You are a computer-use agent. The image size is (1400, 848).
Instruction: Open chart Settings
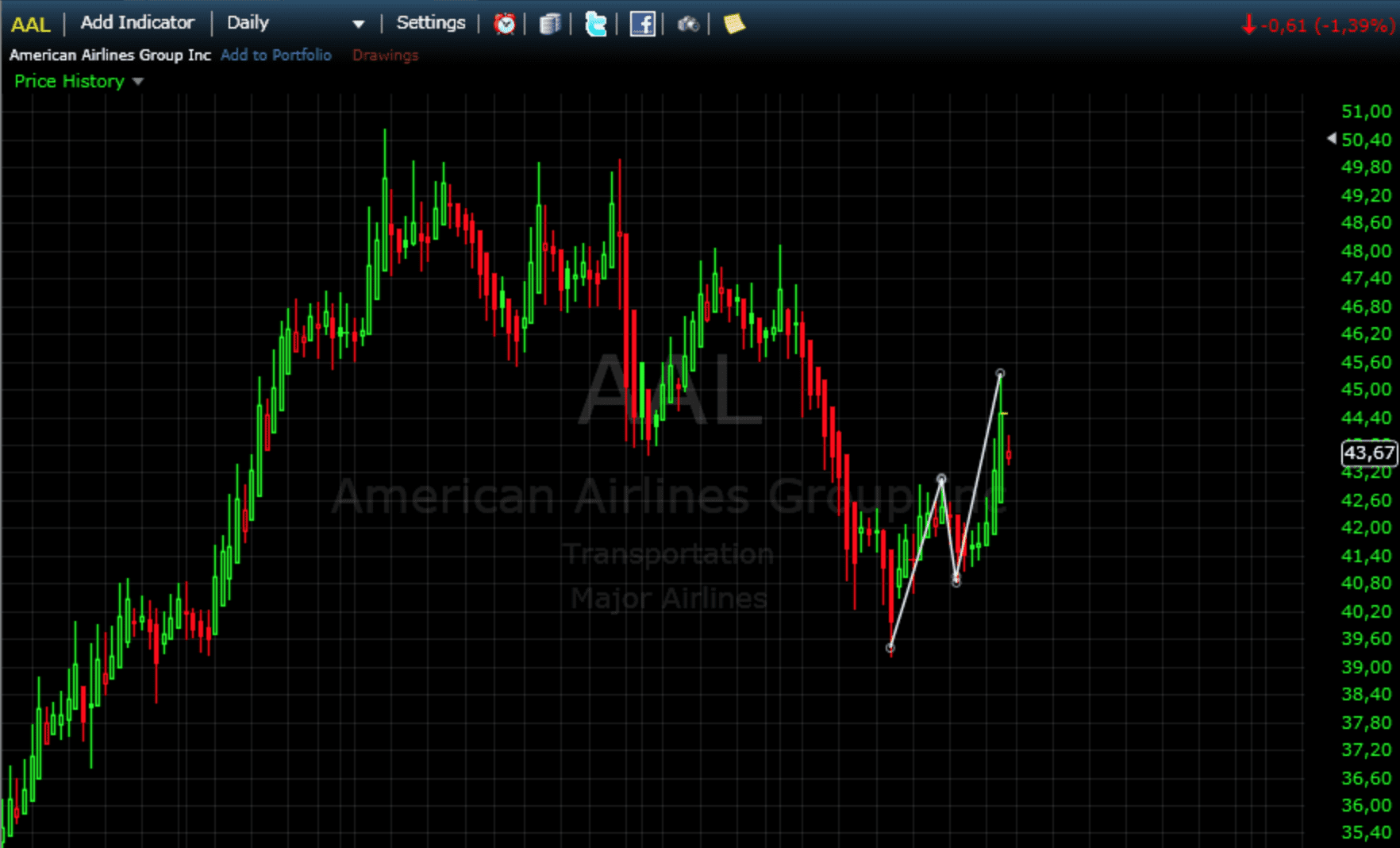(x=431, y=23)
